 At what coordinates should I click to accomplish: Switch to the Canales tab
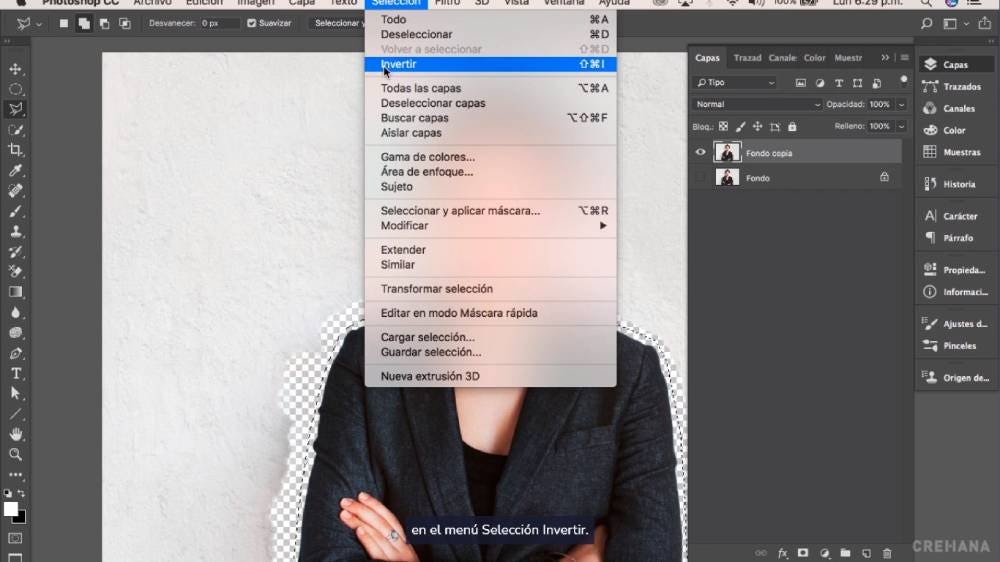pos(782,58)
